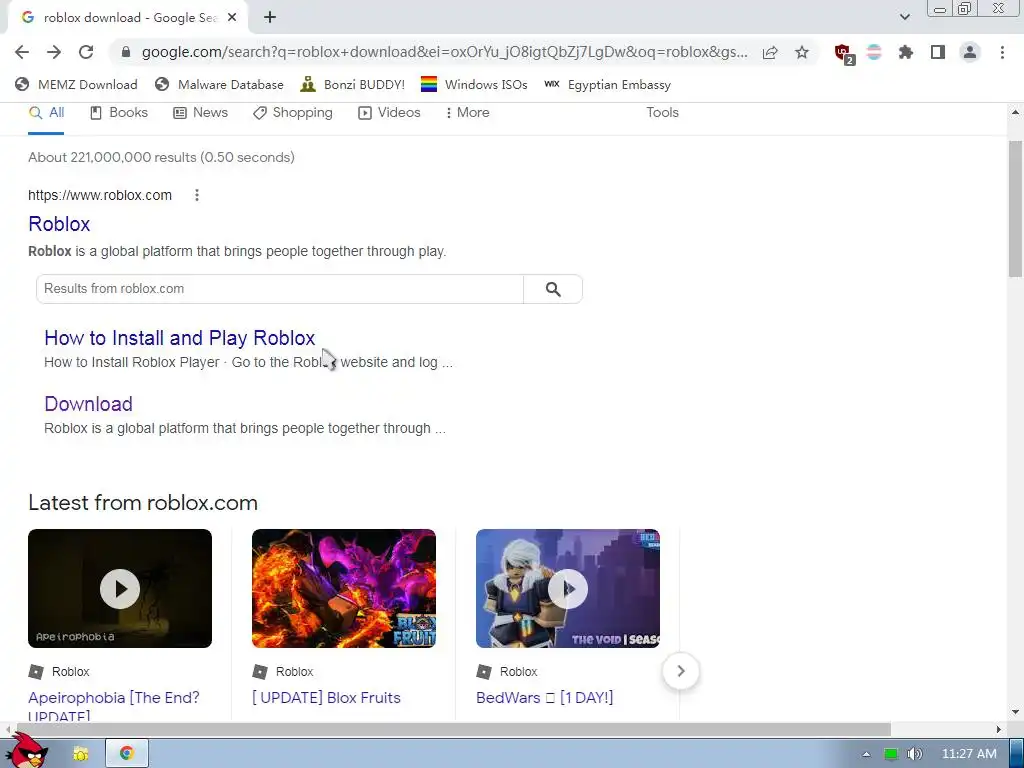
Task: Click the address bar URL
Action: pos(444,52)
